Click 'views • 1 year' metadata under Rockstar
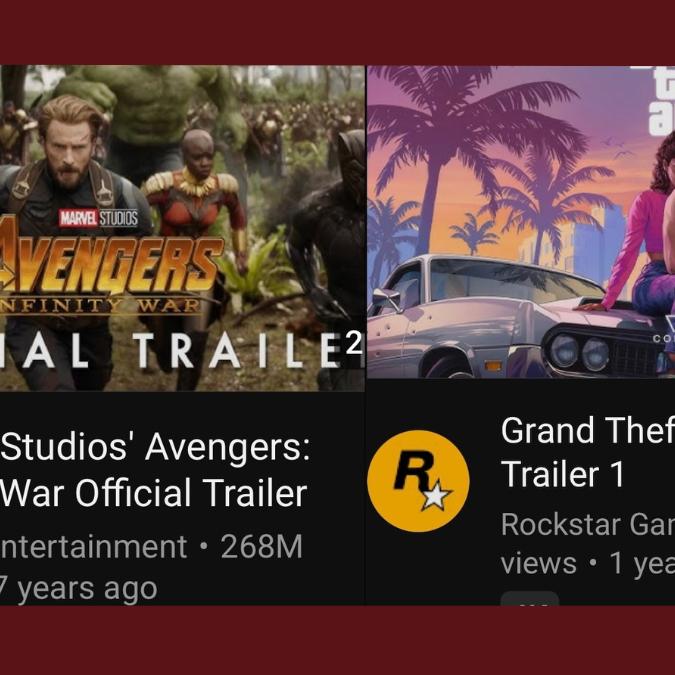The width and height of the screenshot is (675, 675). coord(588,563)
